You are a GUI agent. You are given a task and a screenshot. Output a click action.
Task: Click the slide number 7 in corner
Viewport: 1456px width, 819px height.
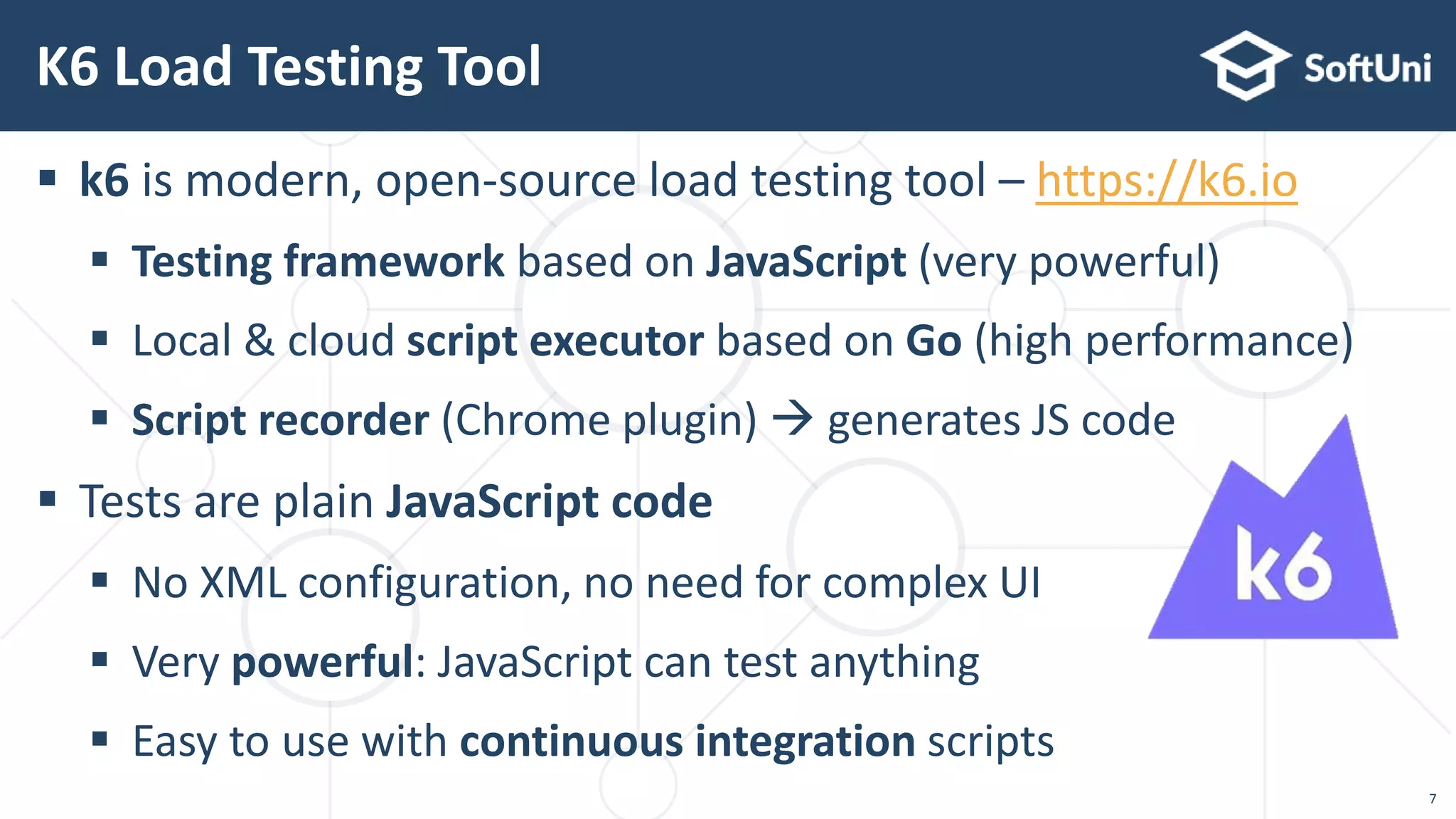[1433, 798]
